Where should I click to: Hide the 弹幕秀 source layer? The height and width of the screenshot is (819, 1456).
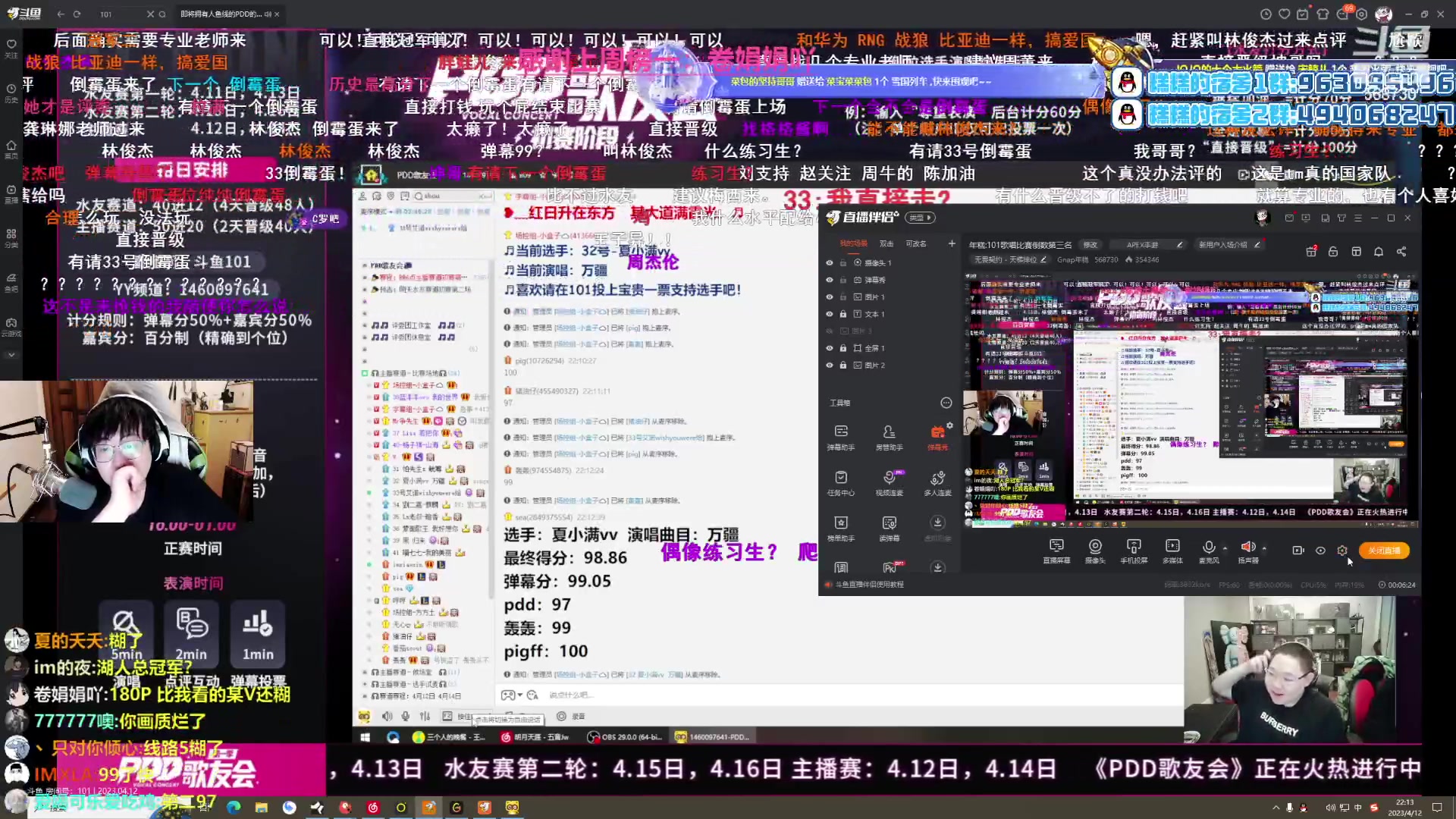tap(830, 280)
